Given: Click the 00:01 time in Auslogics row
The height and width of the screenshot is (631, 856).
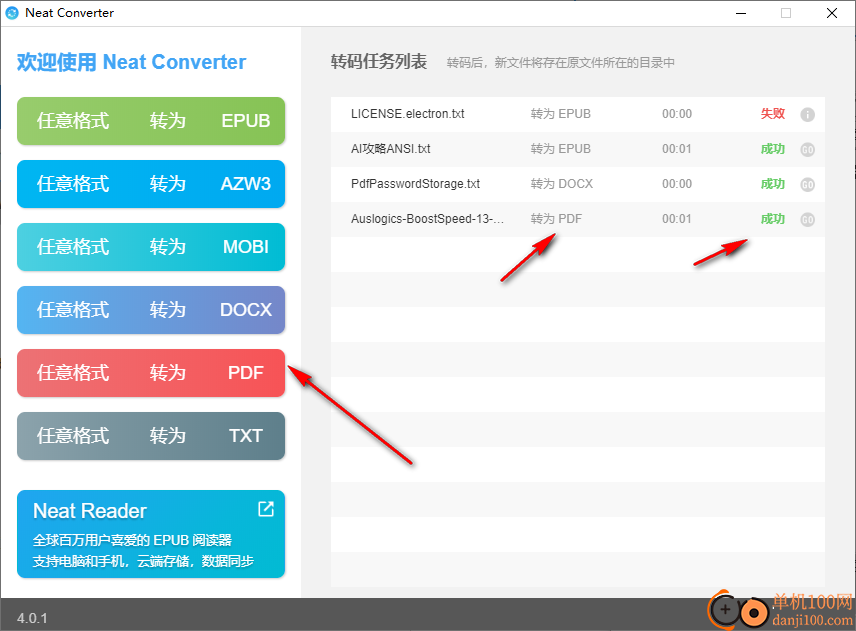Looking at the screenshot, I should click(x=677, y=219).
